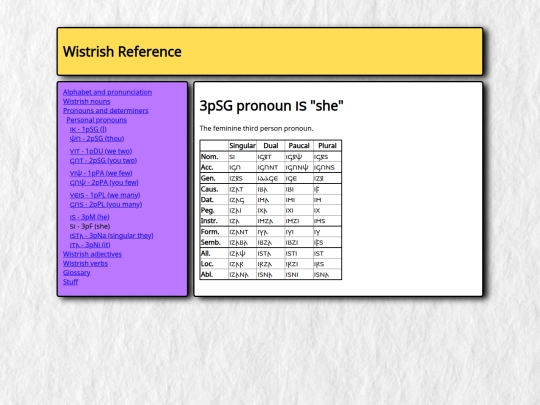The width and height of the screenshot is (540, 405).
Task: Go to Wistrish adjectives page
Action: (x=92, y=255)
